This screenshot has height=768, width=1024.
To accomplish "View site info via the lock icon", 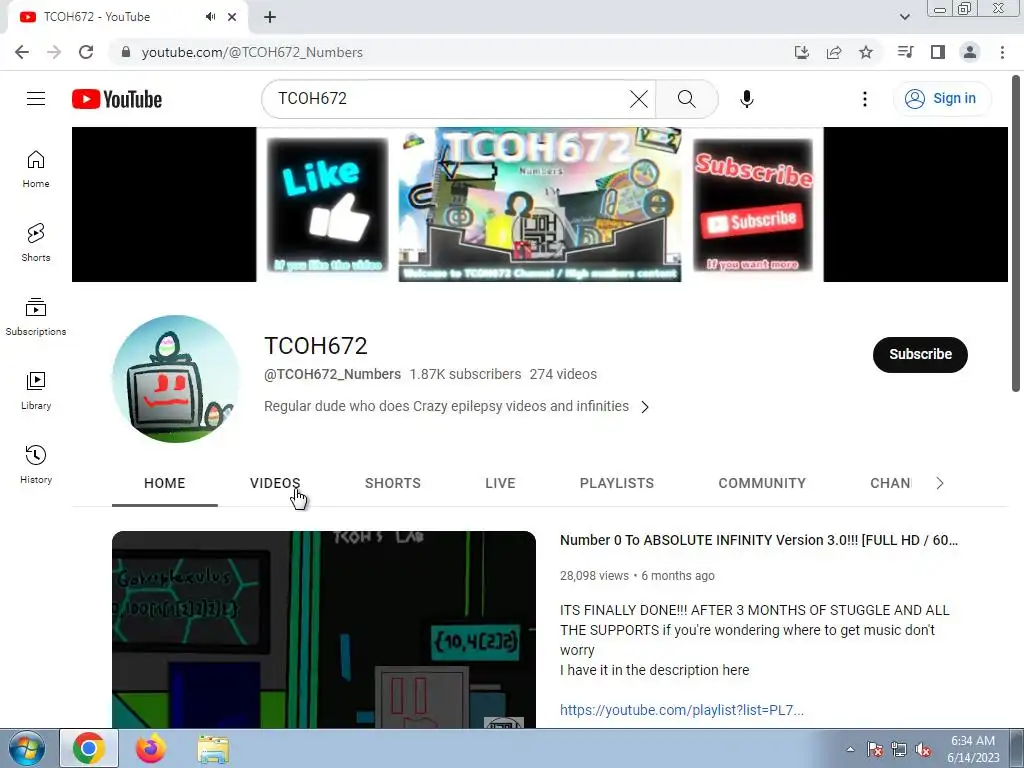I will (126, 52).
